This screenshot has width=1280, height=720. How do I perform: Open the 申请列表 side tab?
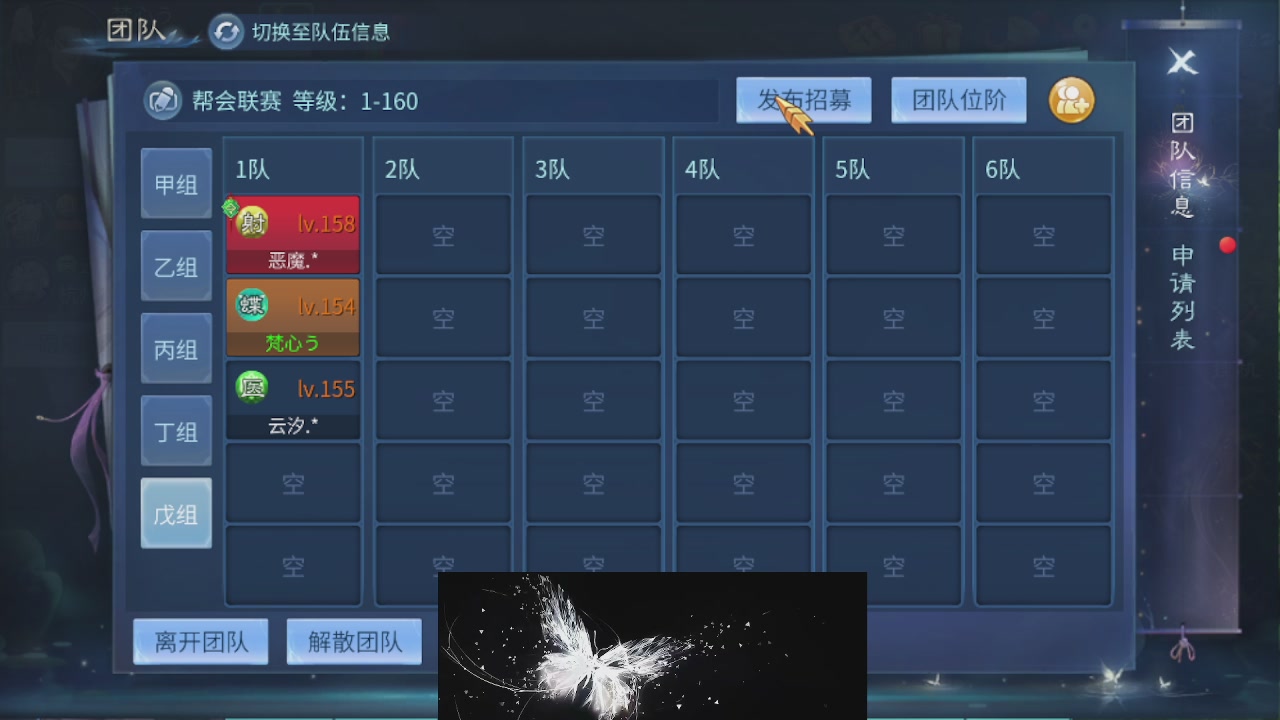[x=1182, y=297]
